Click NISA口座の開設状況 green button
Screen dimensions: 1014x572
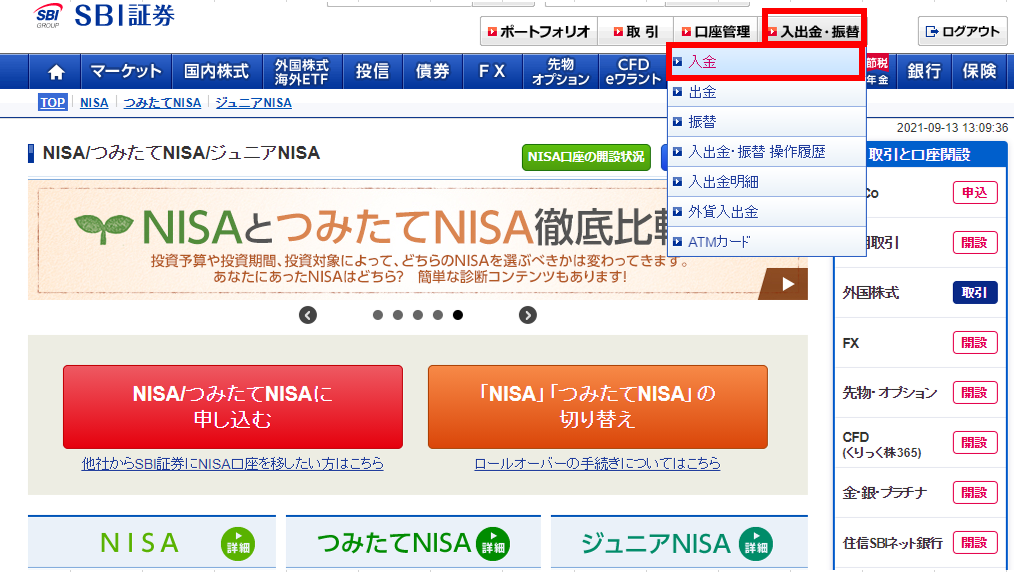tap(586, 157)
